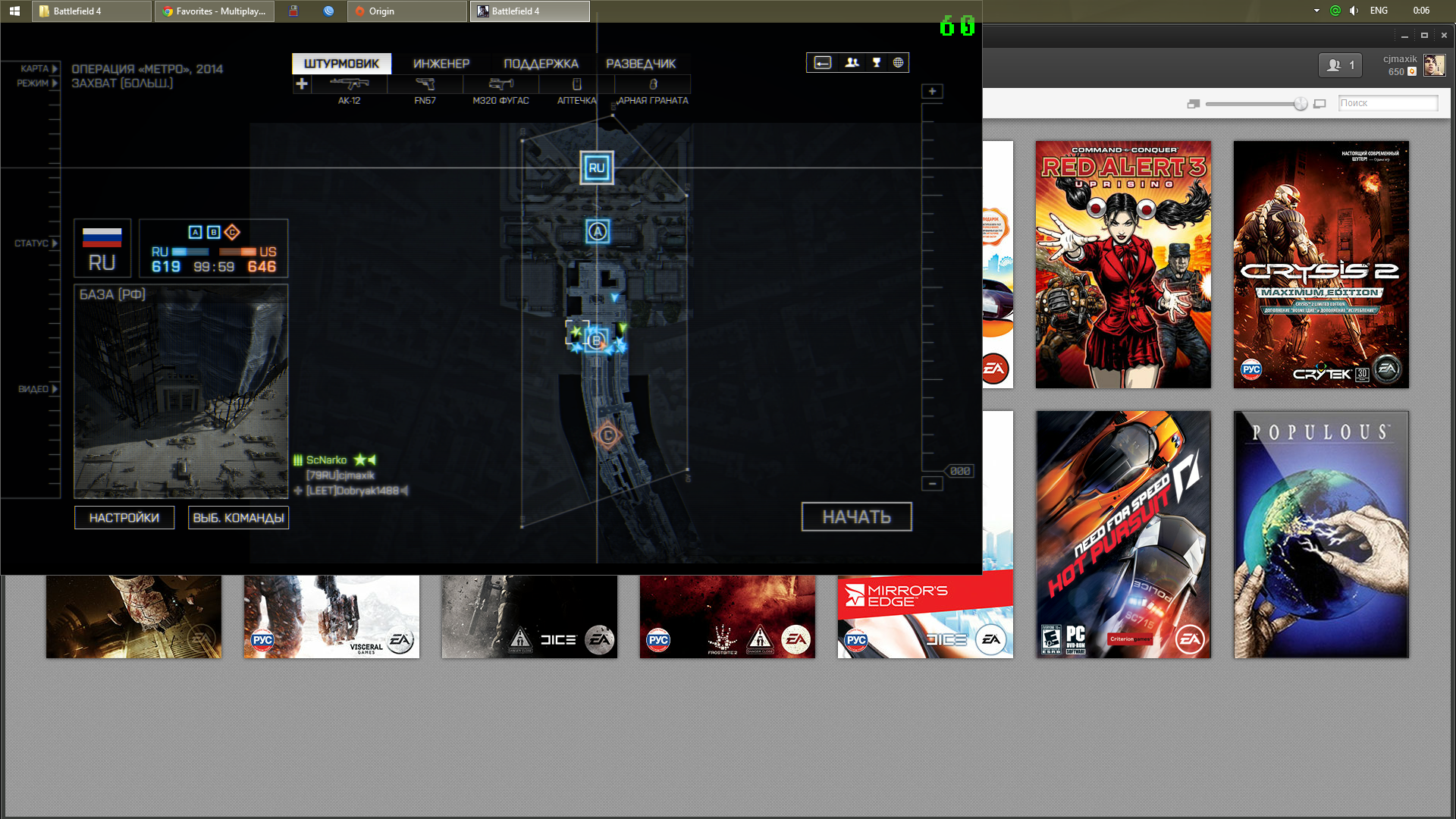This screenshot has width=1456, height=819.
Task: Show hidden tray icons arrow
Action: tap(1316, 11)
